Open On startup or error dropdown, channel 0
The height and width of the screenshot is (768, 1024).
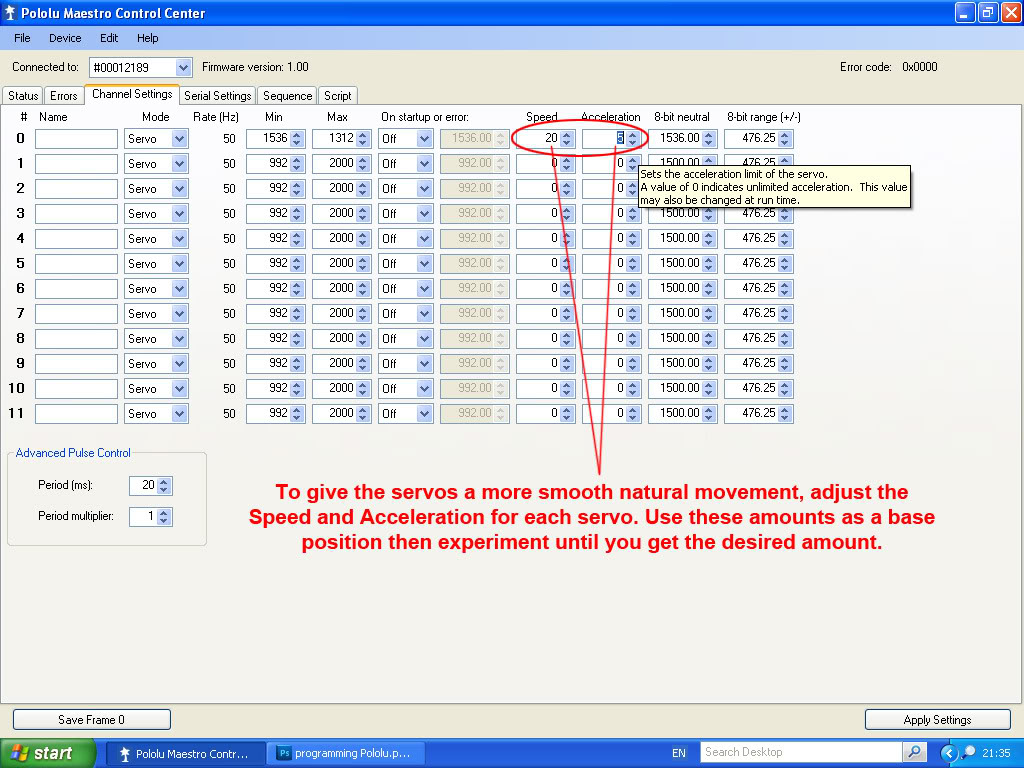coord(424,138)
